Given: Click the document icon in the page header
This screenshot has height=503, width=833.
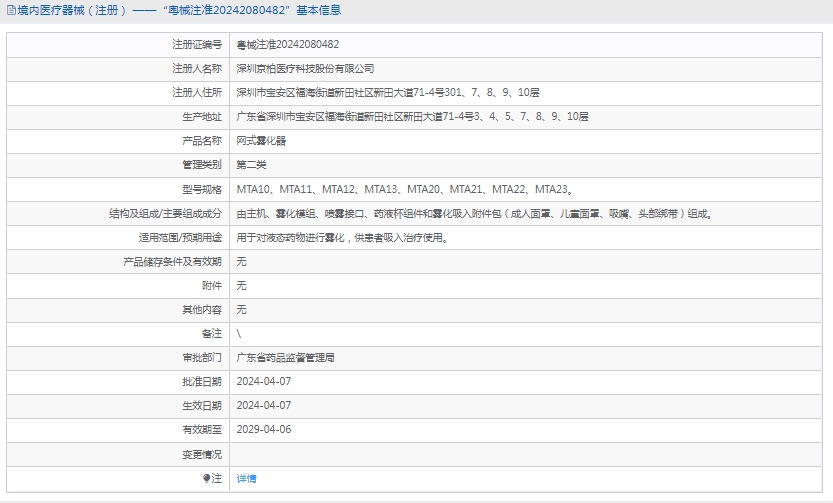Looking at the screenshot, I should (11, 10).
